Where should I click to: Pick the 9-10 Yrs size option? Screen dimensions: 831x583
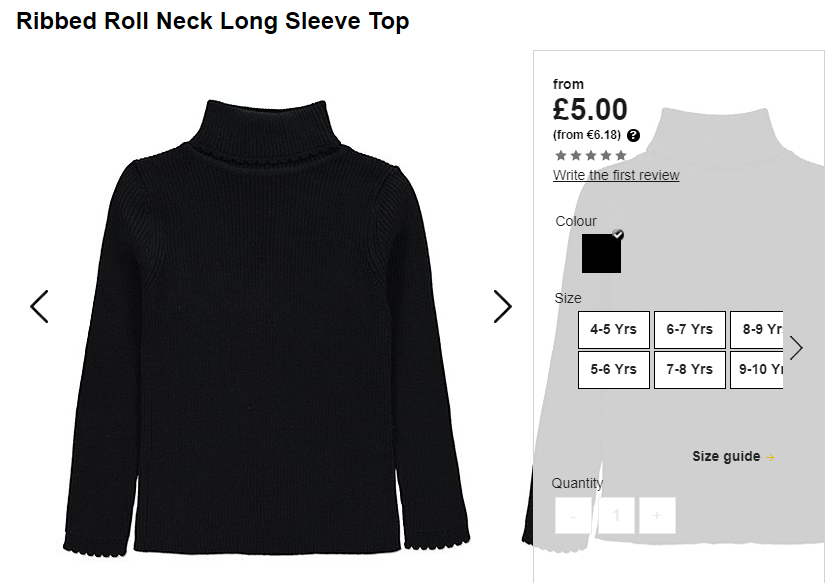pos(756,369)
